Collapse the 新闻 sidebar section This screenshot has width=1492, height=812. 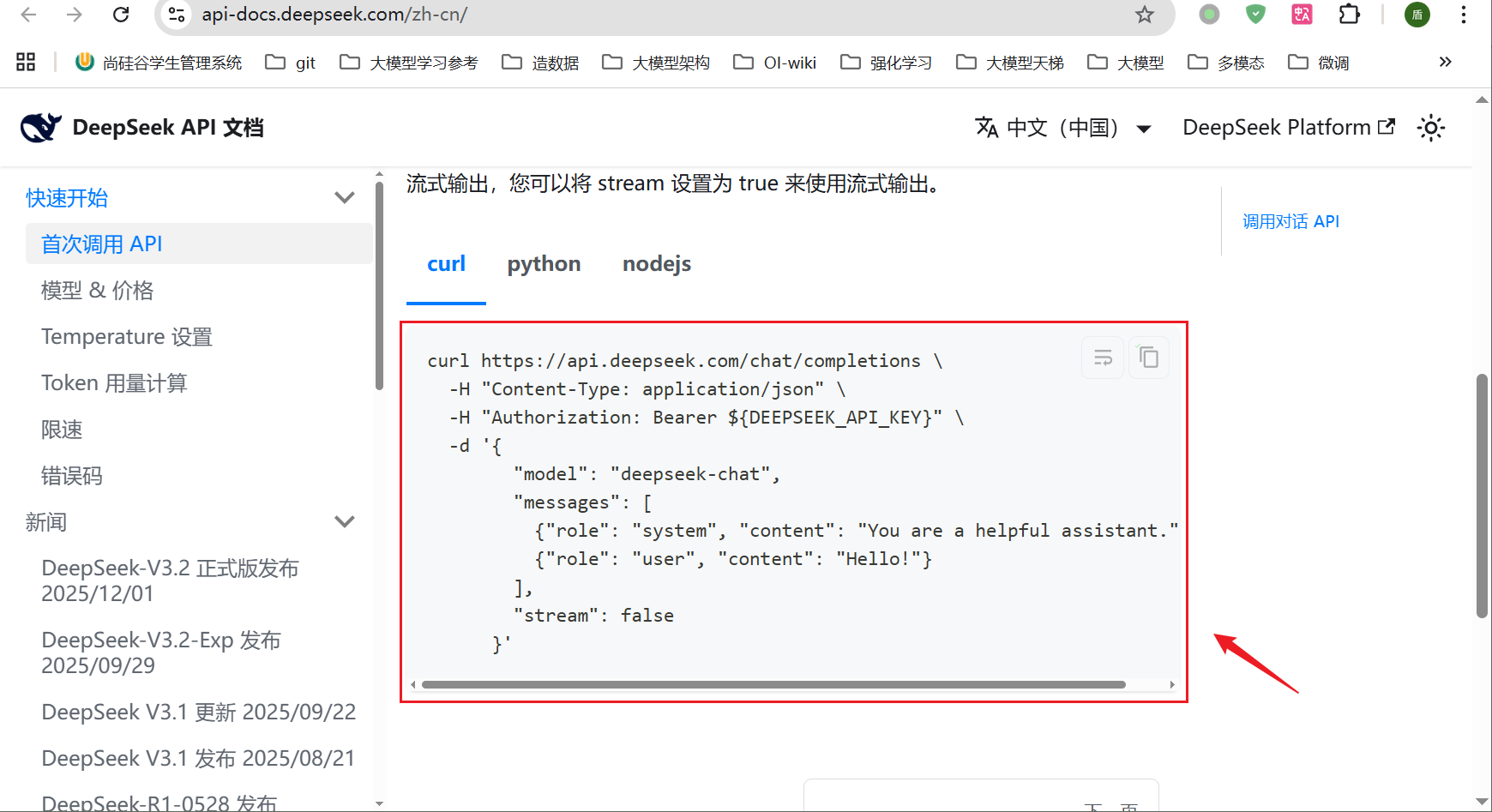pos(345,522)
